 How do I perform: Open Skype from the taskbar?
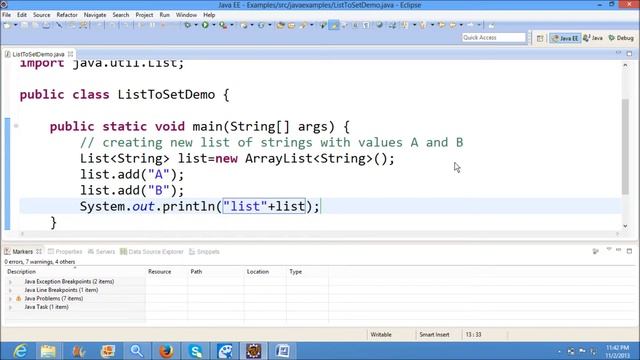[x=196, y=351]
